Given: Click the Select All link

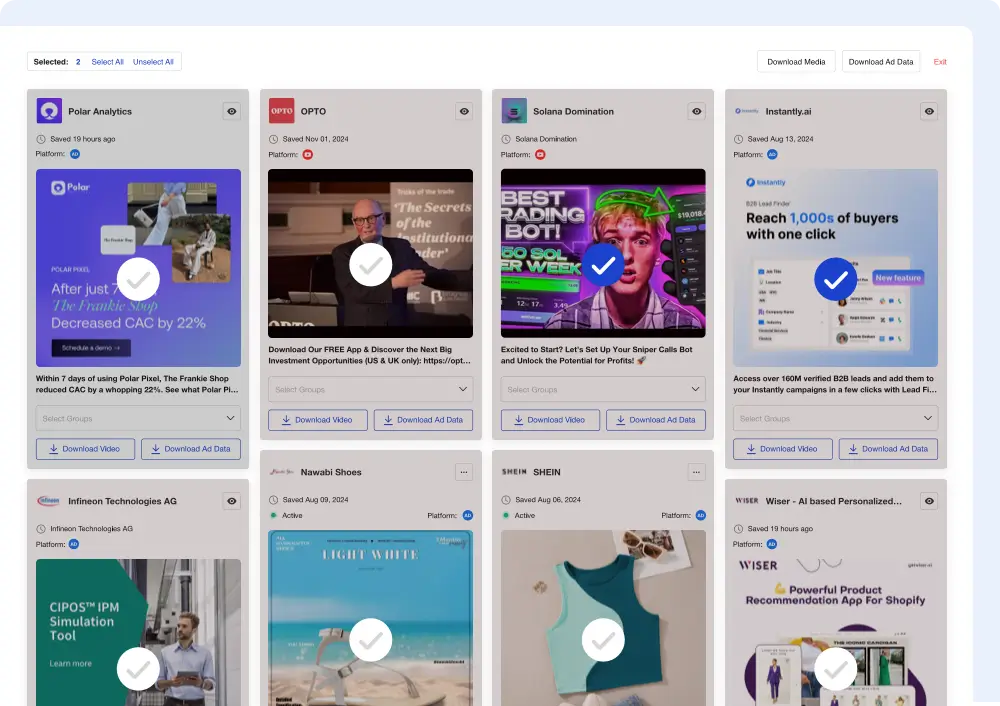Looking at the screenshot, I should tap(107, 61).
